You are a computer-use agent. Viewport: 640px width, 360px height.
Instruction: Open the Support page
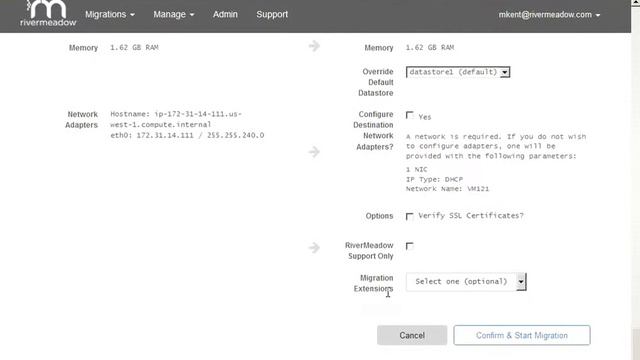coord(272,14)
